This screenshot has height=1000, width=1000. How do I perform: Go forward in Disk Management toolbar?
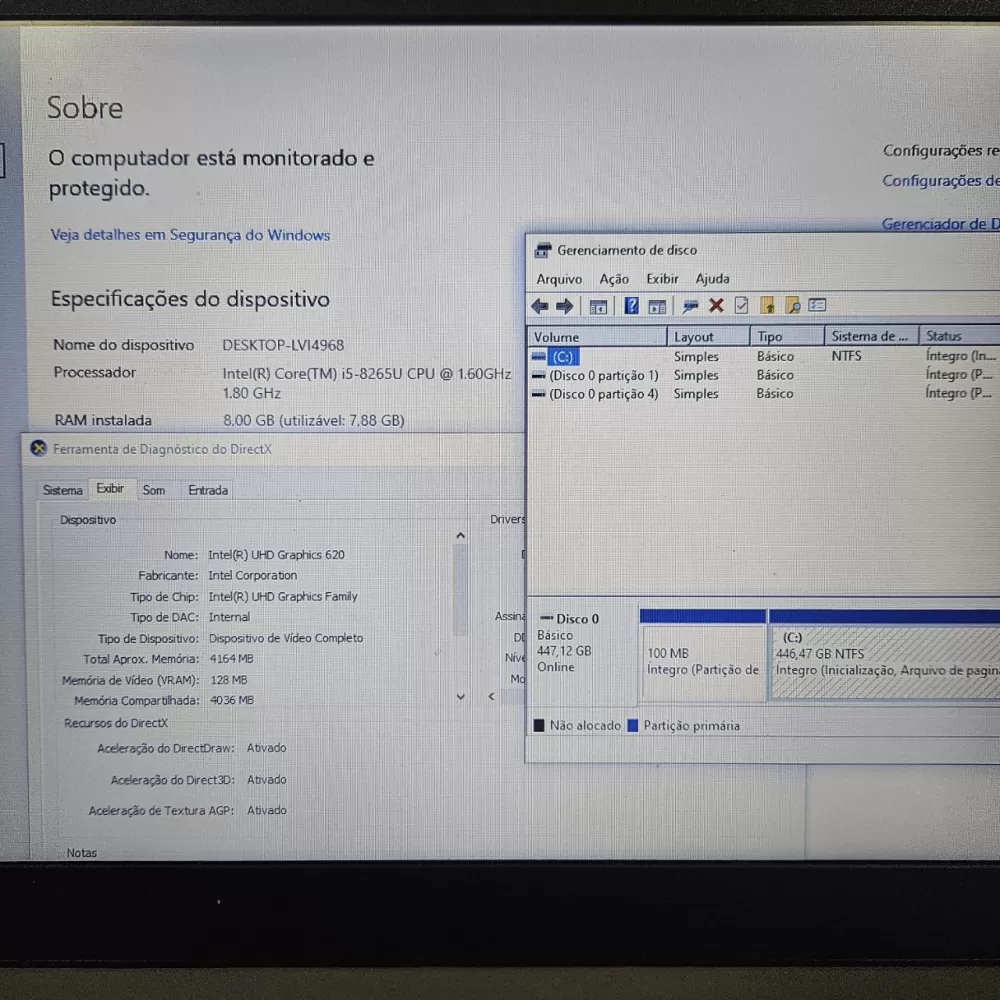564,307
